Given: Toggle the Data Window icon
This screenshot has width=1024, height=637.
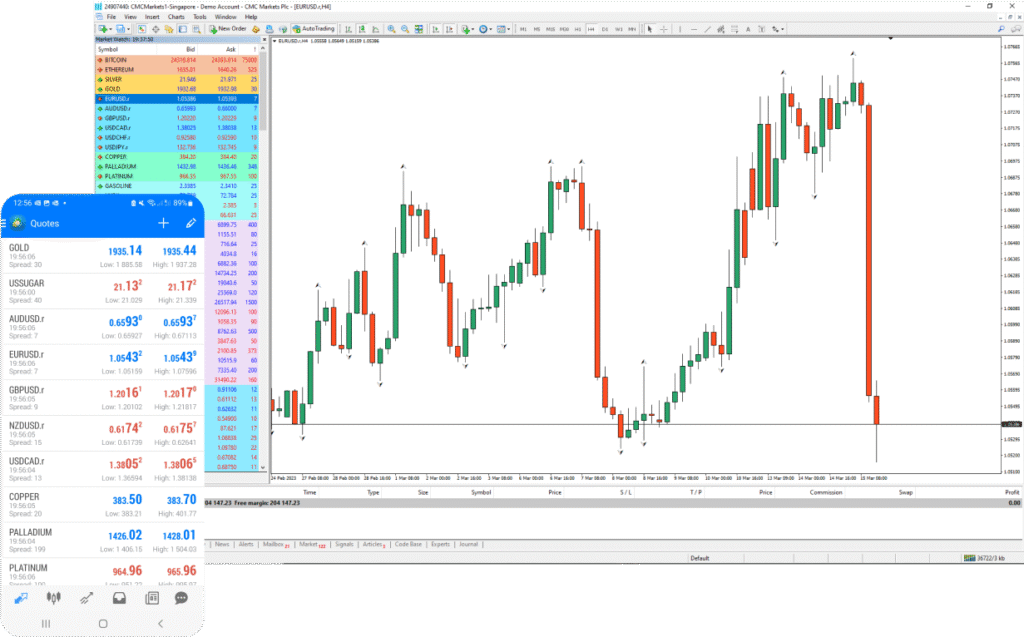Looking at the screenshot, I should pyautogui.click(x=155, y=29).
